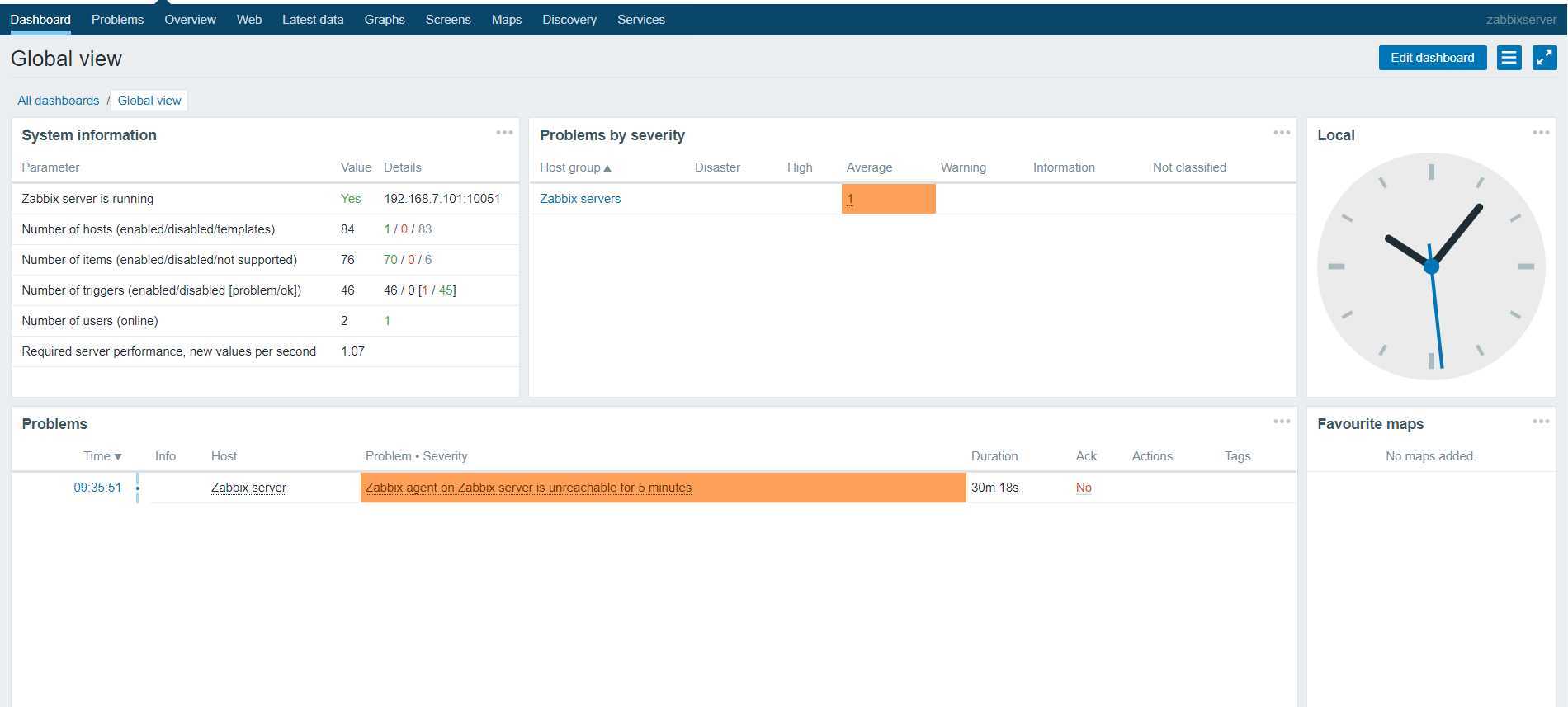Open the dashboard actions hamburger menu
The width and height of the screenshot is (1568, 707).
pos(1509,58)
